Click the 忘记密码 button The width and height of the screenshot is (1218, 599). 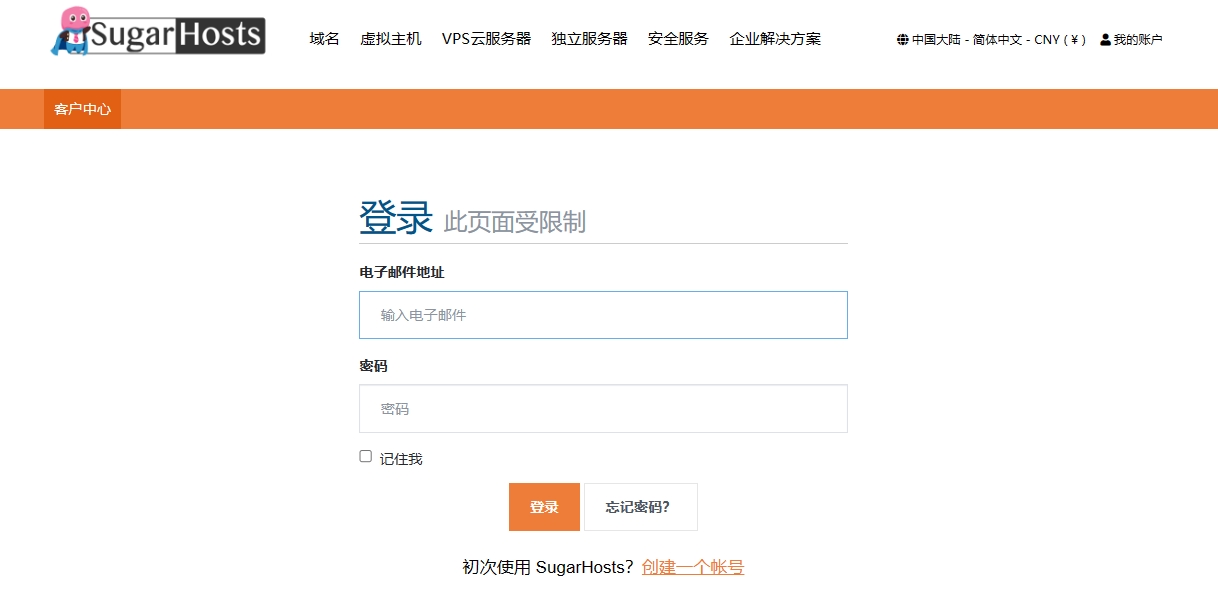[640, 507]
